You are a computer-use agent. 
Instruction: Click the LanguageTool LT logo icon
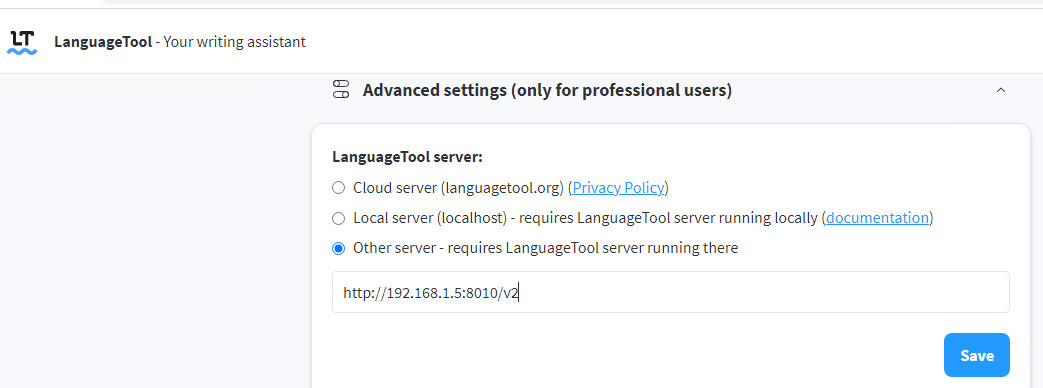pos(22,42)
